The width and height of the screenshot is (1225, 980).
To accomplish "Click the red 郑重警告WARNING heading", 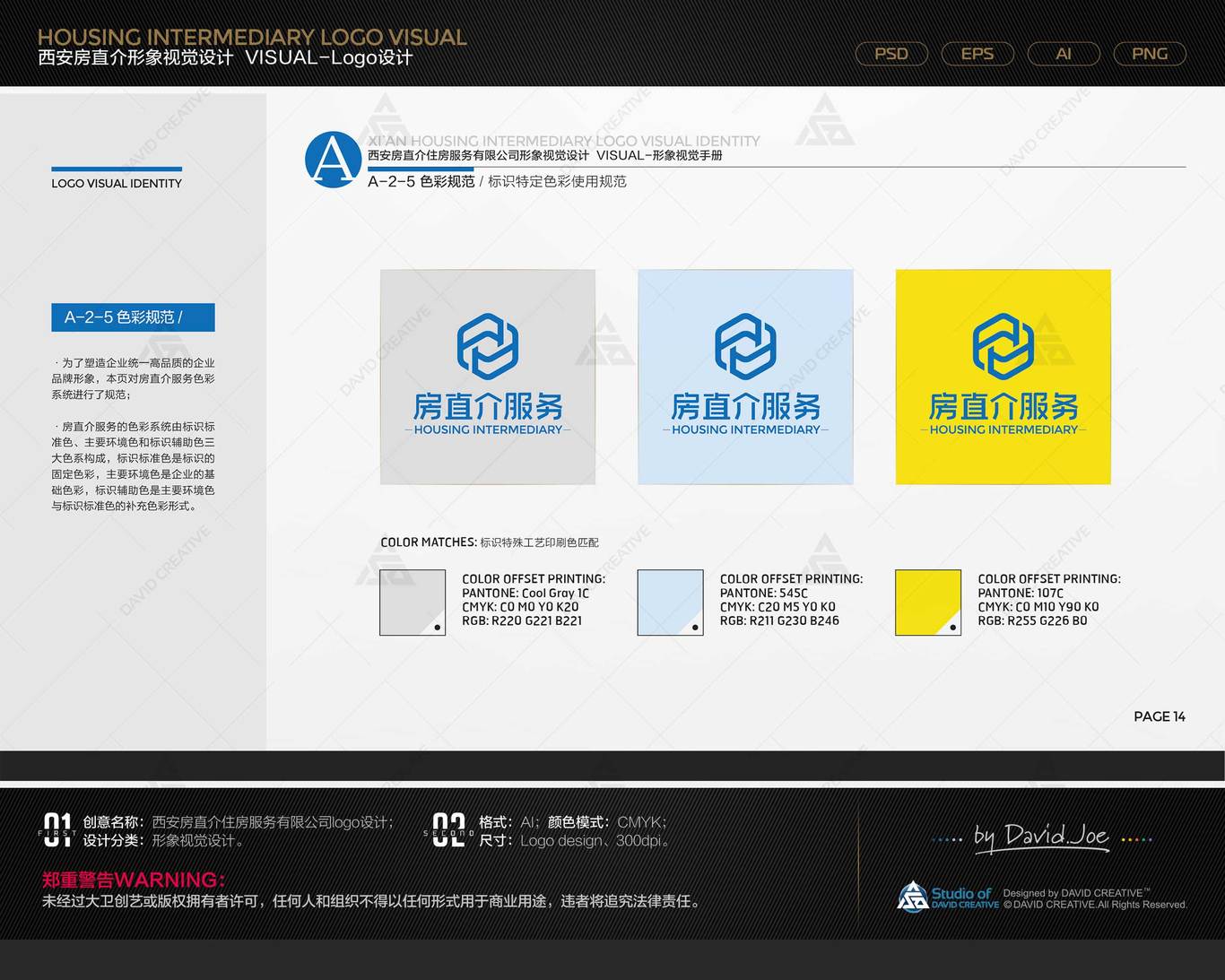I will click(134, 880).
